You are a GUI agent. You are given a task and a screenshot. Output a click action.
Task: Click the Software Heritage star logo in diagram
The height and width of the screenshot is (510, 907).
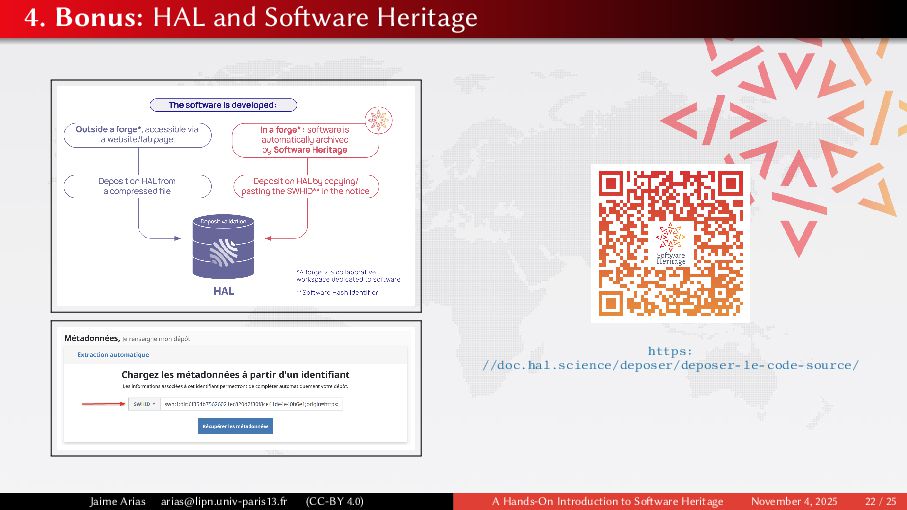pyautogui.click(x=379, y=120)
